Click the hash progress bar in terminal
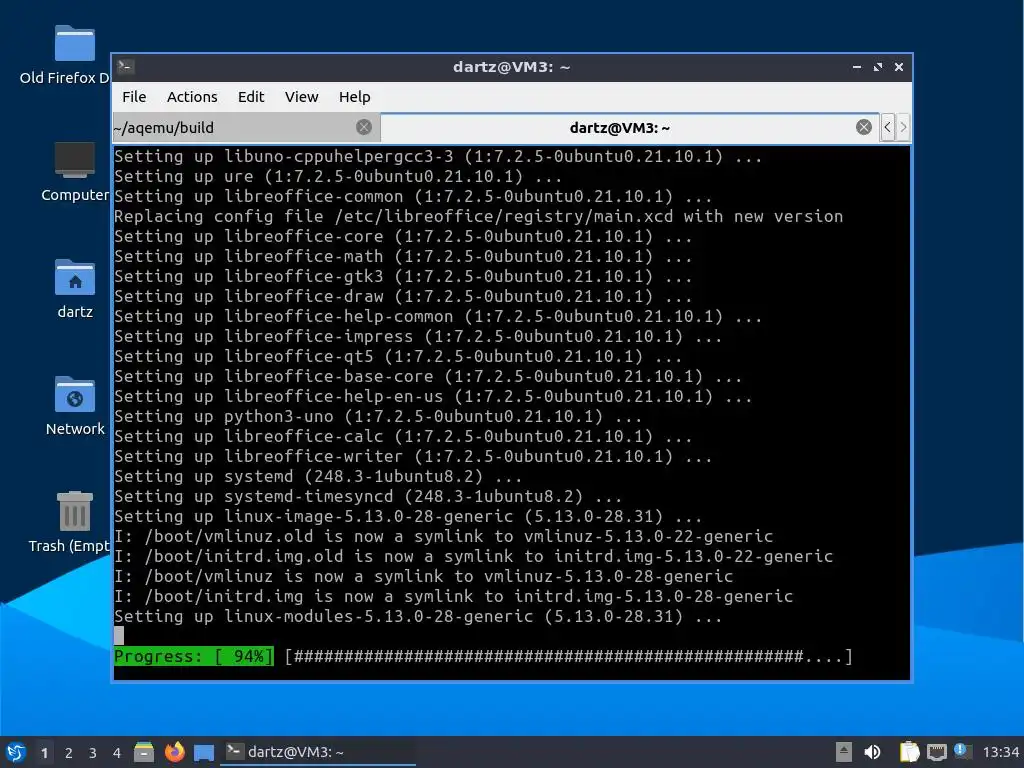The image size is (1024, 768). coord(569,656)
